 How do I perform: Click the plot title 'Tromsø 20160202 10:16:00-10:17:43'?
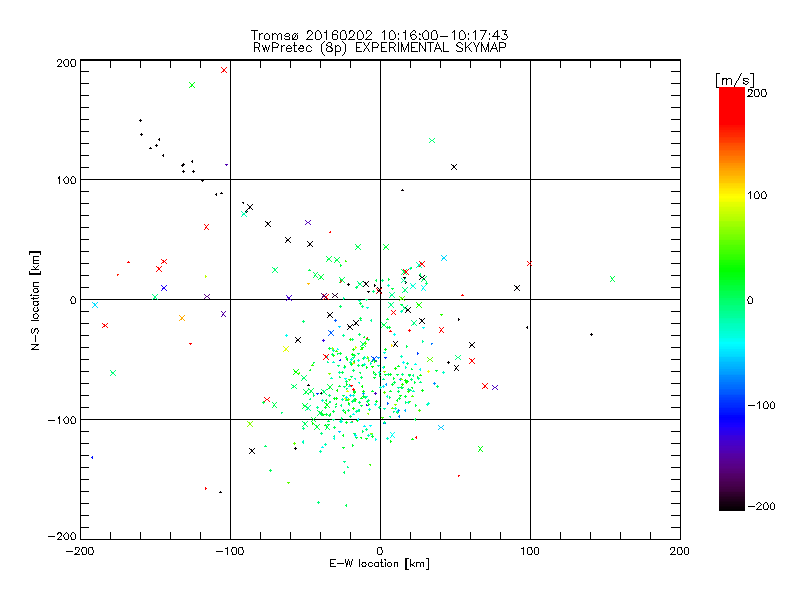pos(379,35)
